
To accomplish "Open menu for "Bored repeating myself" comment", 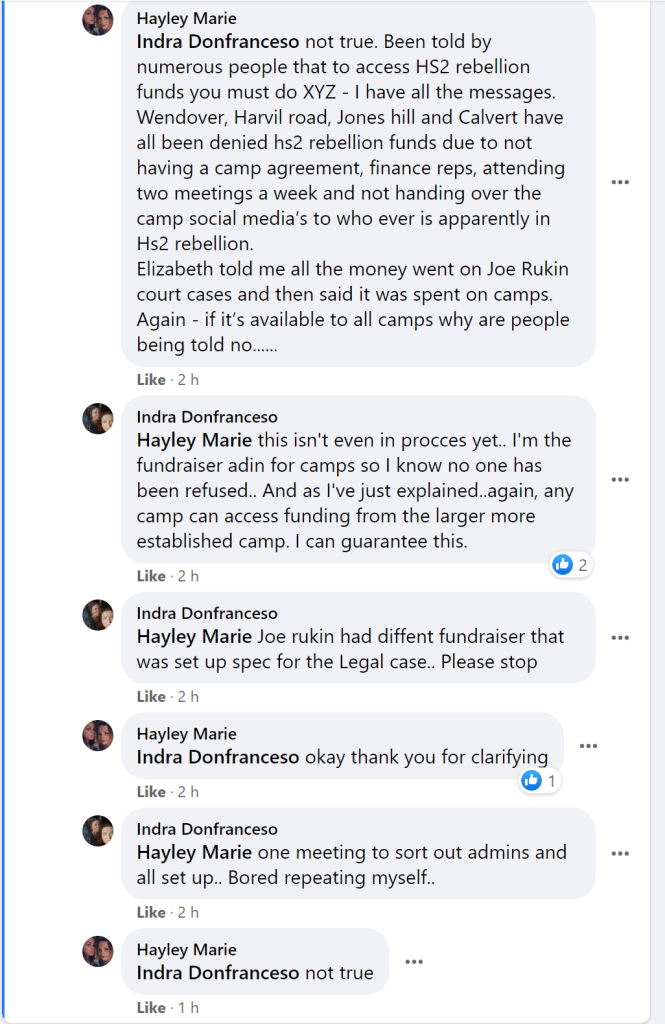I will [x=620, y=854].
